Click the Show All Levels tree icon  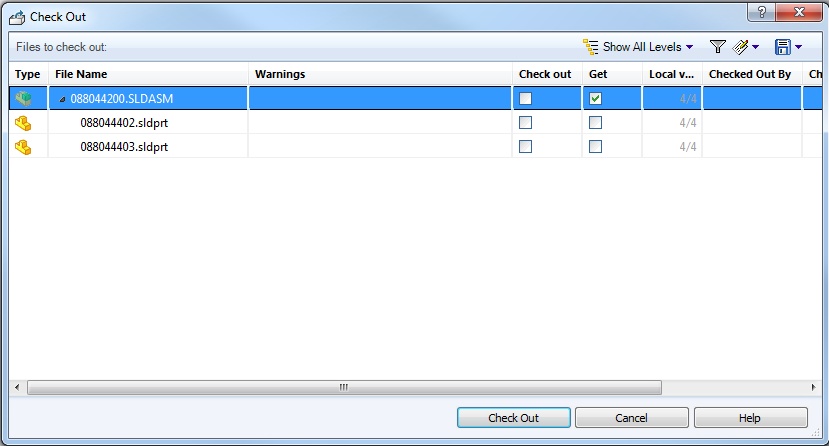pyautogui.click(x=591, y=47)
